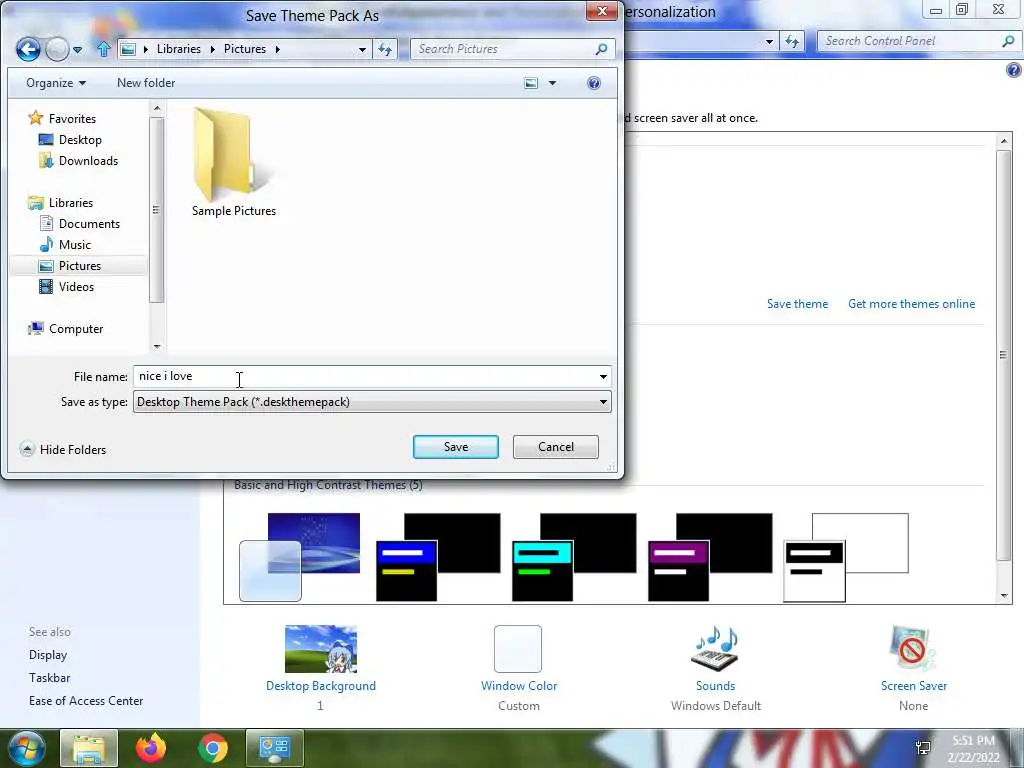Image resolution: width=1024 pixels, height=768 pixels.
Task: Refresh the Pictures location in the dialog
Action: tap(385, 49)
